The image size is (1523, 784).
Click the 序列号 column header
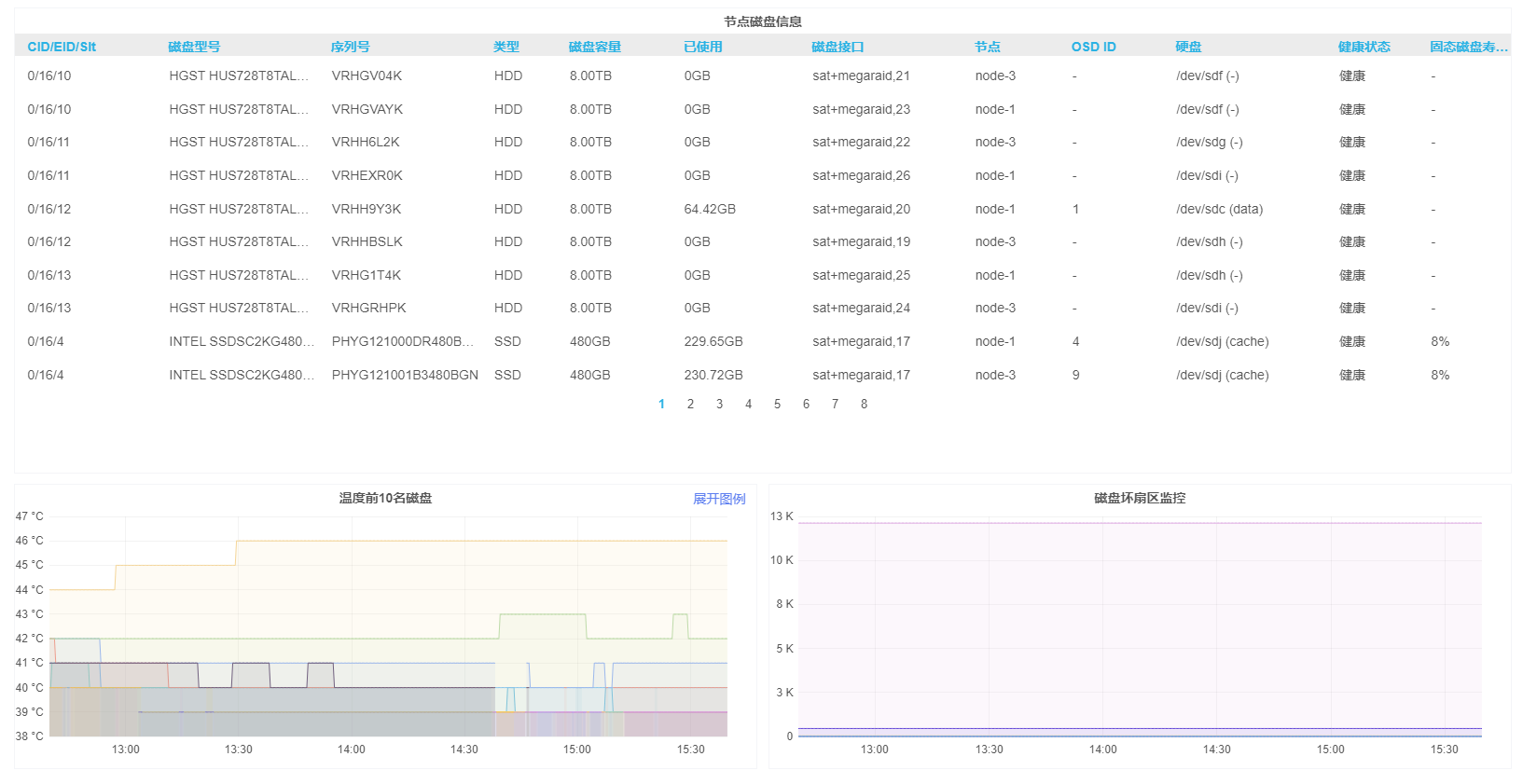(x=350, y=47)
